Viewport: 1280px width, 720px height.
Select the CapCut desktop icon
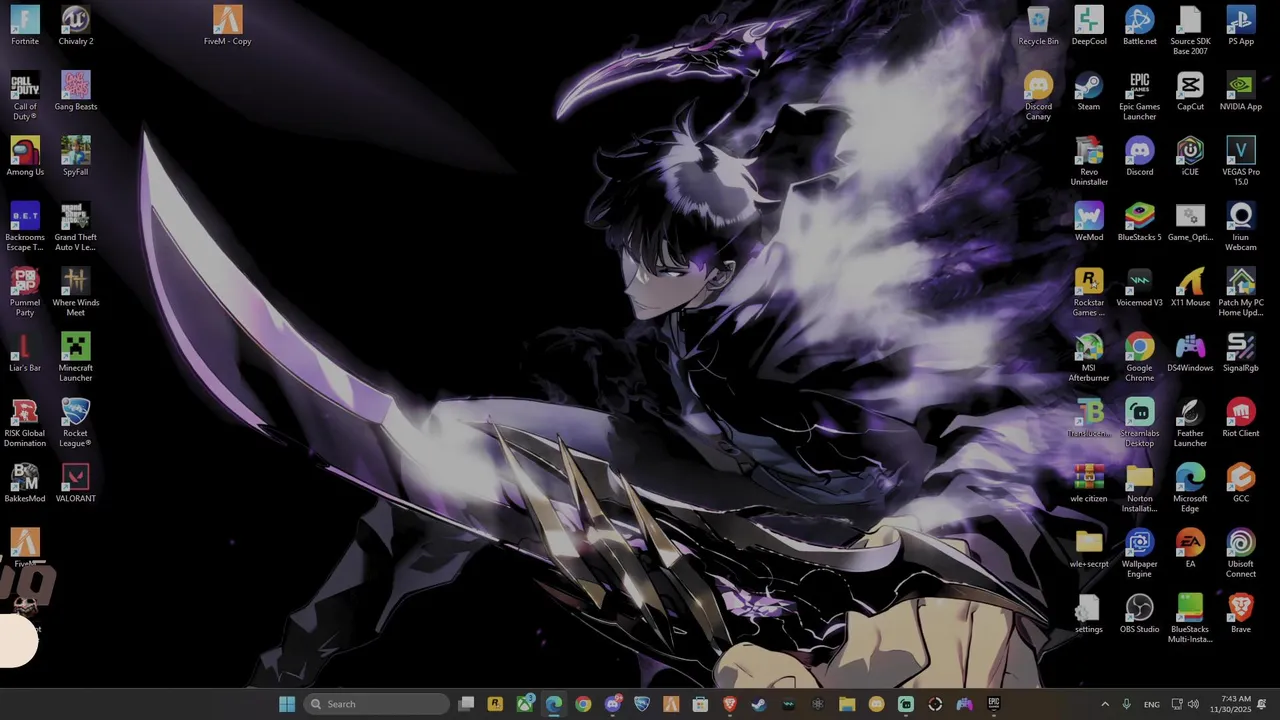pyautogui.click(x=1190, y=91)
